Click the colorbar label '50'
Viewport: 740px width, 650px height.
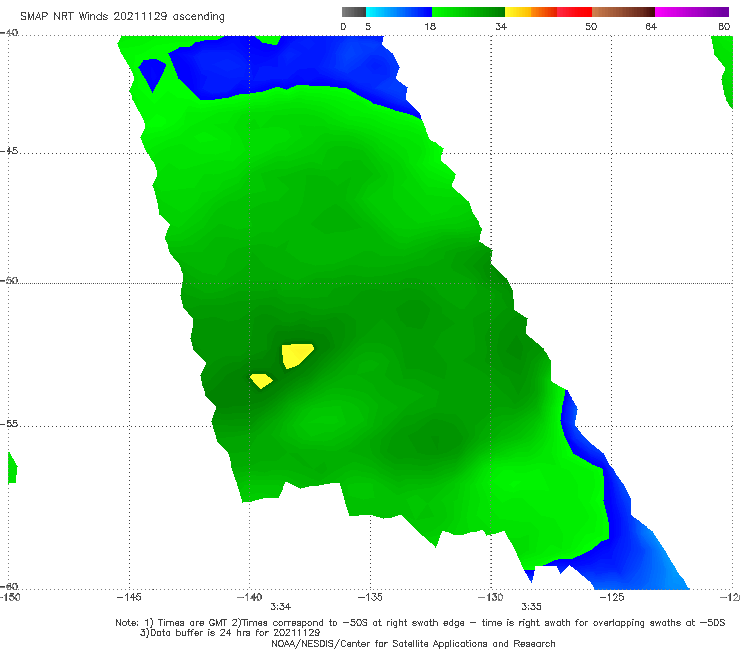(591, 26)
